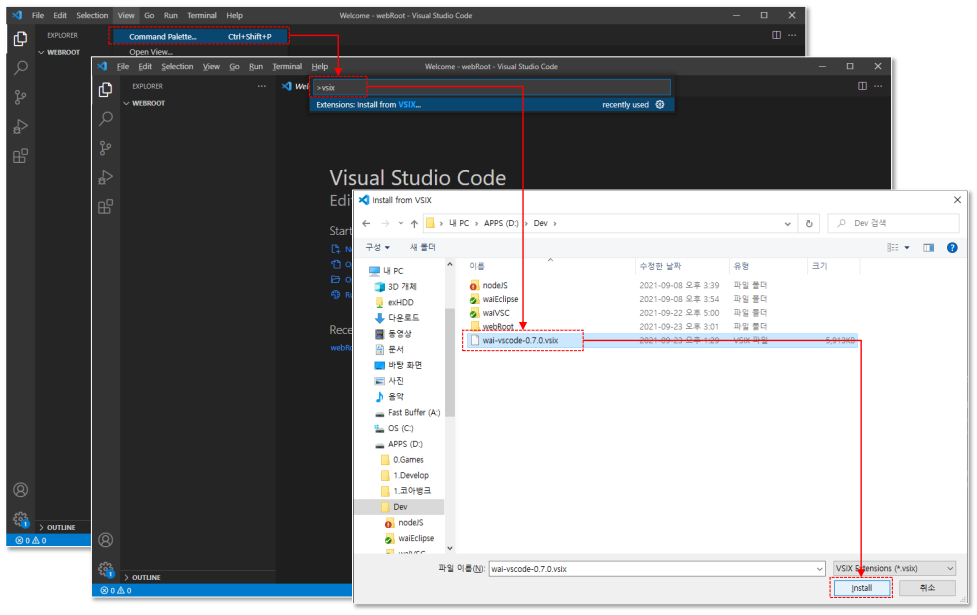The width and height of the screenshot is (977, 615).
Task: Click the Install button in the dialog
Action: pyautogui.click(x=861, y=588)
